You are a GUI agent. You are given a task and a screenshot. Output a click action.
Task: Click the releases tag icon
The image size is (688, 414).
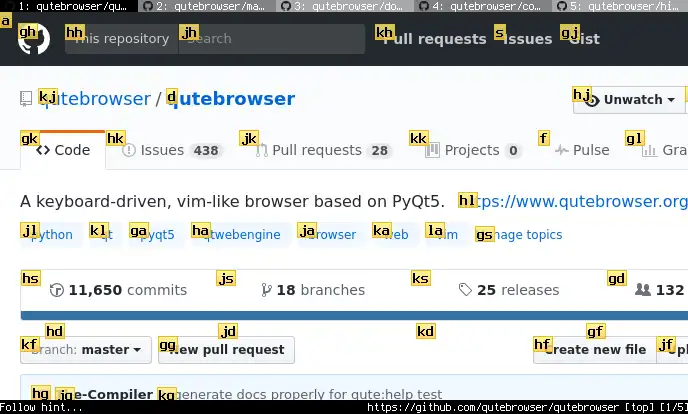[465, 290]
